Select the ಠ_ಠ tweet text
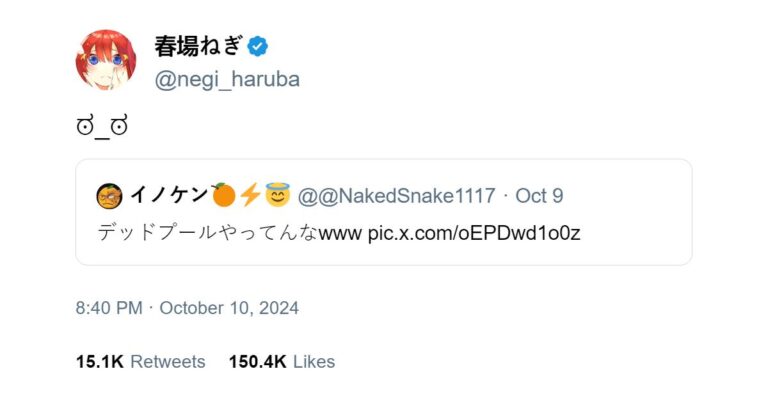The image size is (768, 401). [102, 126]
